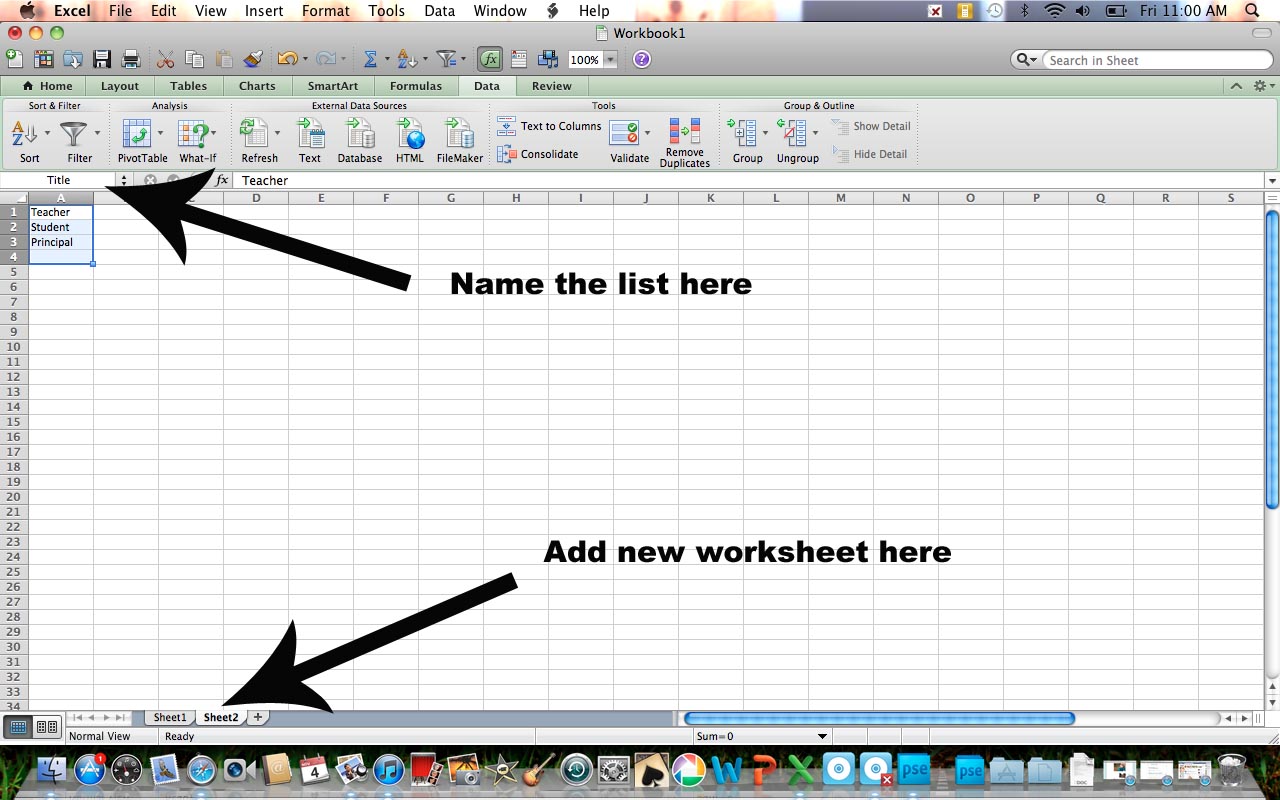The image size is (1280, 800).
Task: Click the horizontal scrollbar thumb
Action: 879,718
